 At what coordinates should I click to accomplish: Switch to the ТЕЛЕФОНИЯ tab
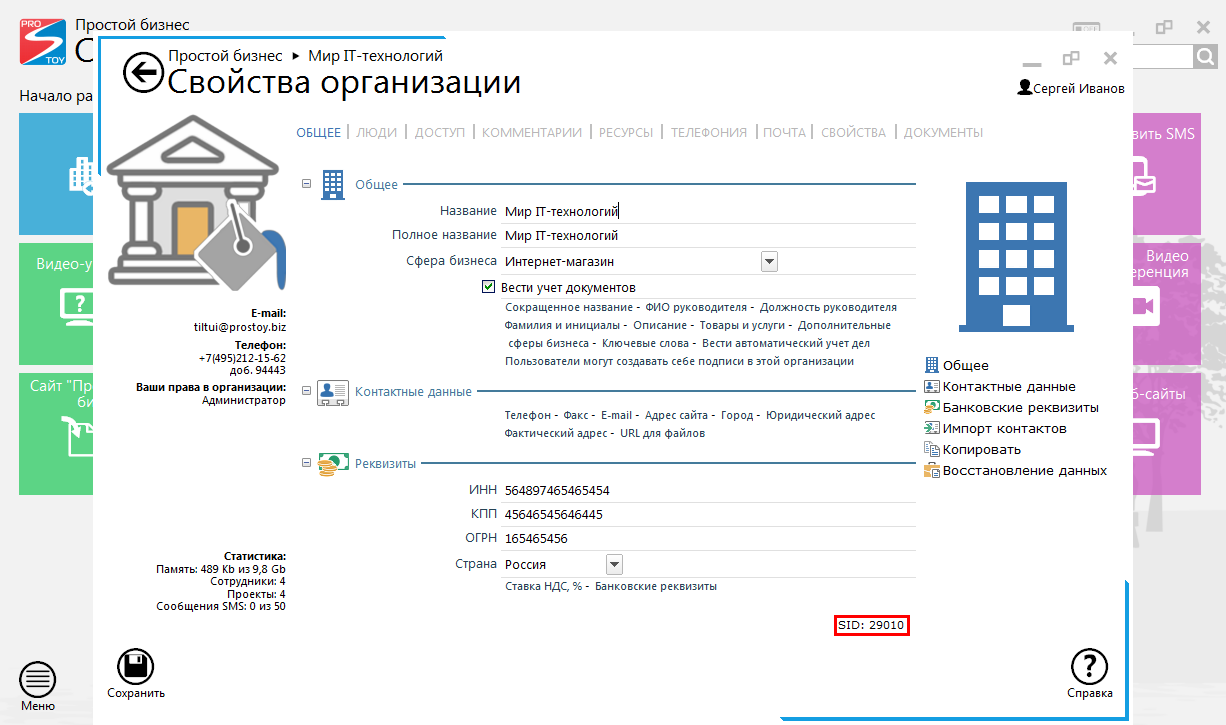709,132
